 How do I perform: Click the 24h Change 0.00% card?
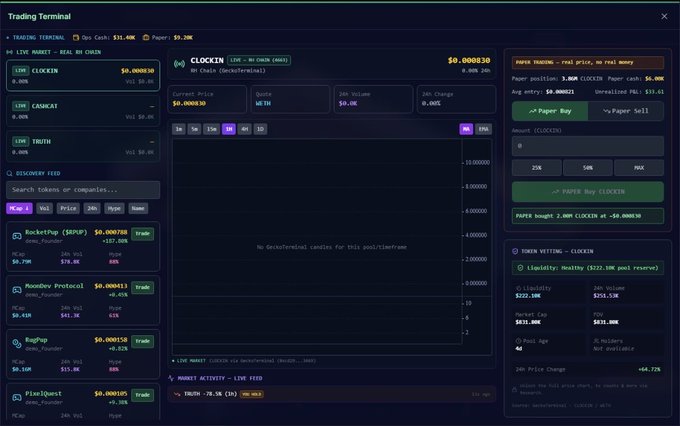coord(456,99)
